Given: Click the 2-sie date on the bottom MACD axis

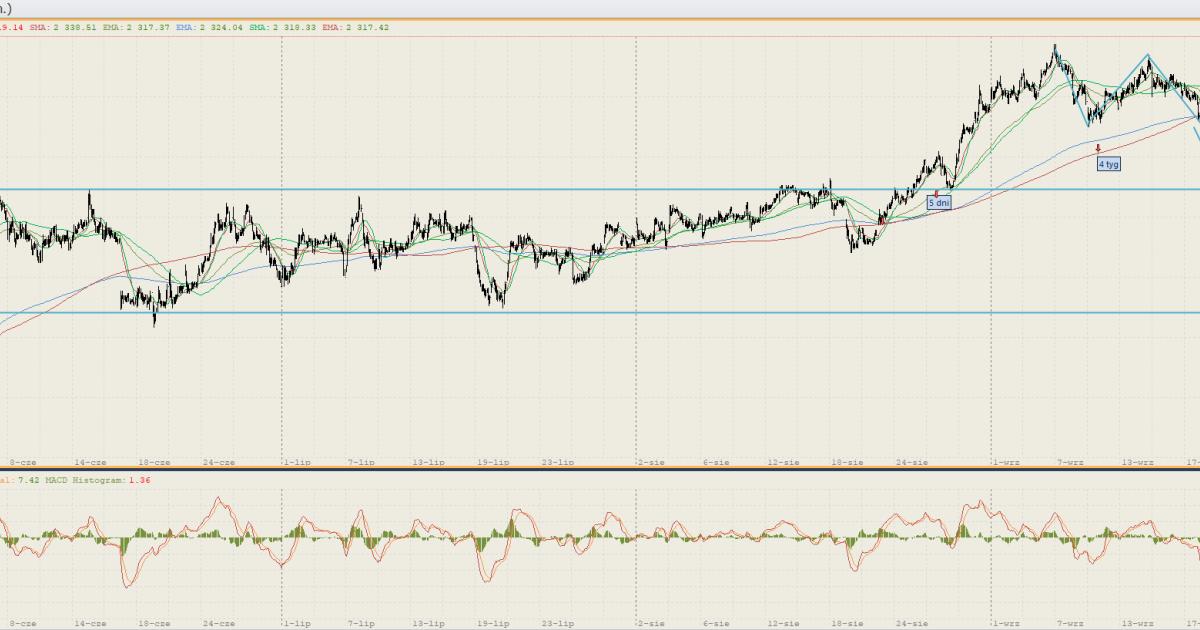Looking at the screenshot, I should tap(651, 624).
